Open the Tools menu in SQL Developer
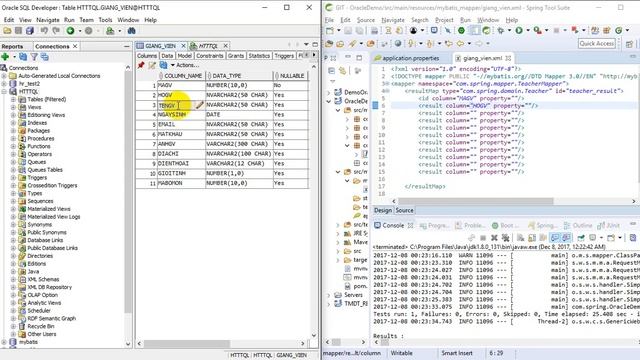640x360 pixels. pos(105,20)
